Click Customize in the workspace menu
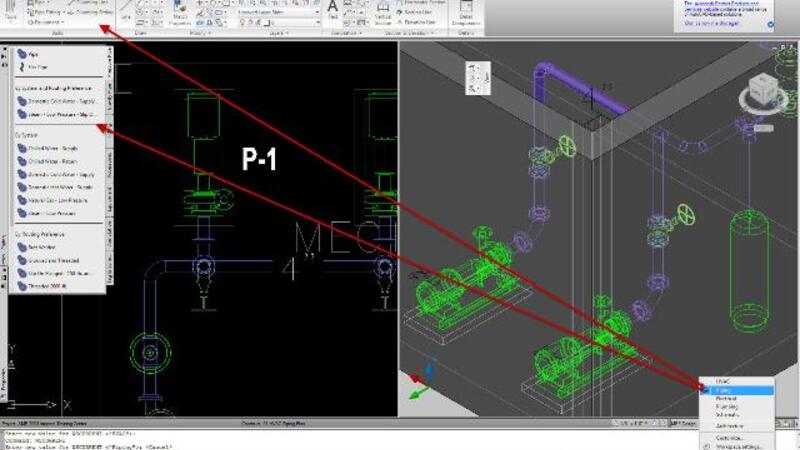This screenshot has height=450, width=800. [730, 437]
